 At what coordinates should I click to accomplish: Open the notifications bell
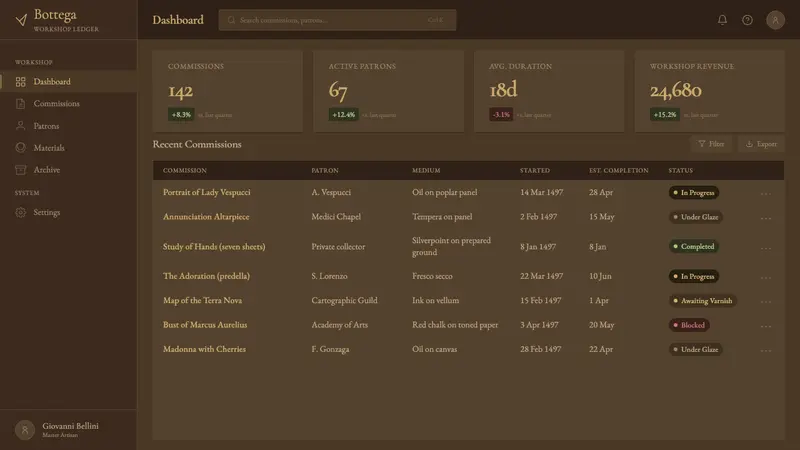pos(722,20)
